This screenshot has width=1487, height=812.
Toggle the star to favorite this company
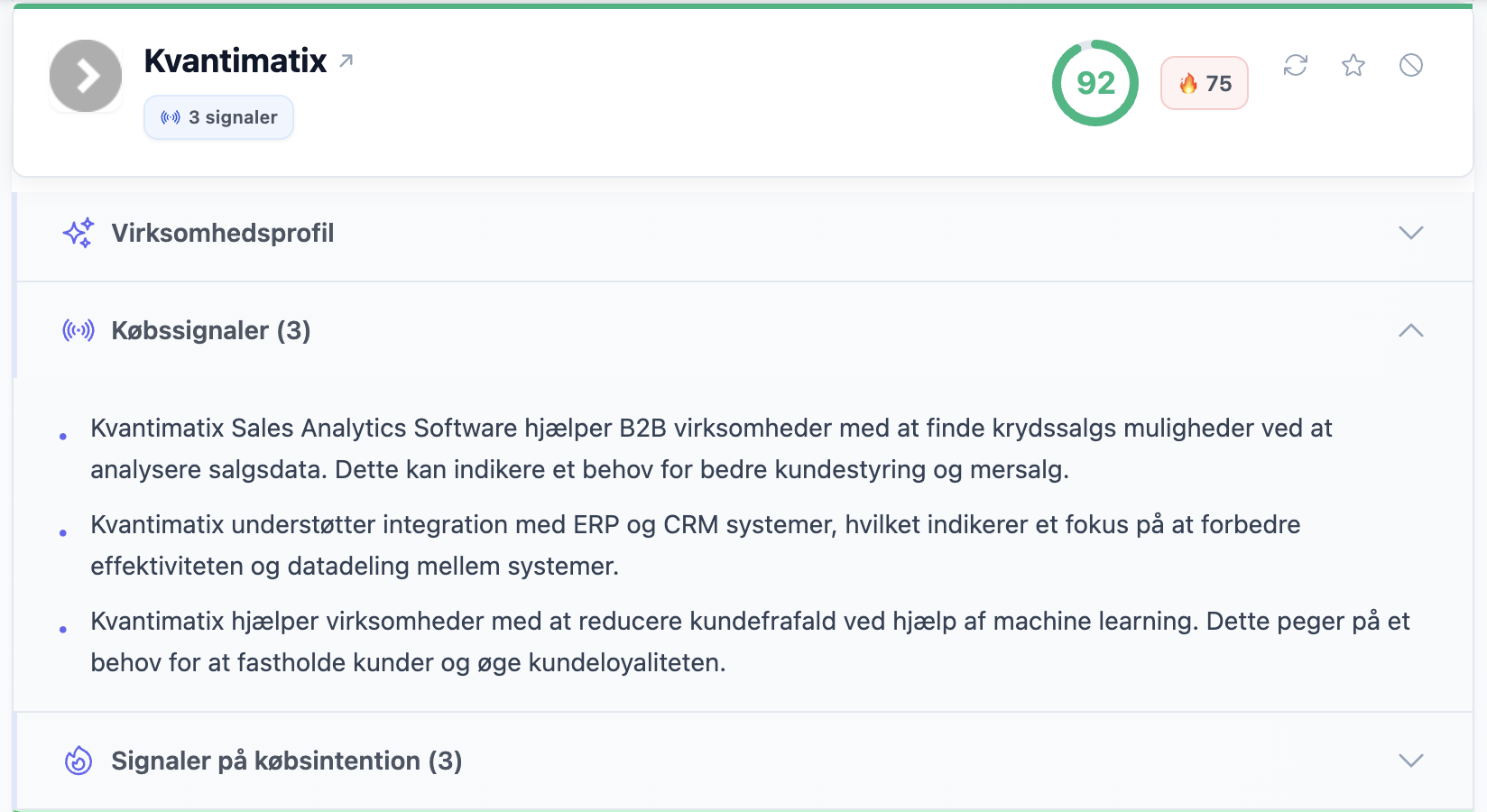coord(1353,65)
